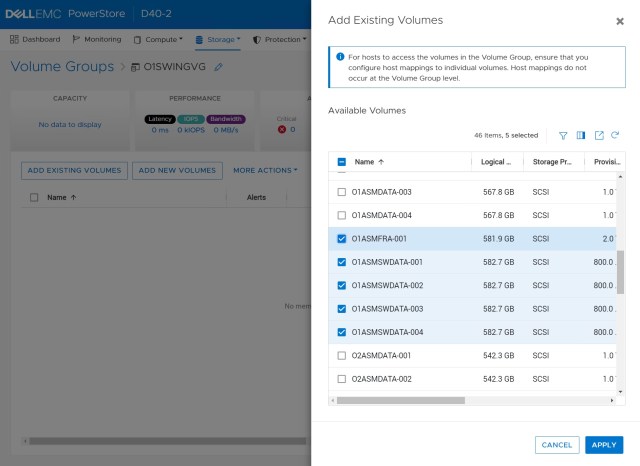The image size is (640, 466).
Task: Click the show/hide columns icon
Action: 581,135
